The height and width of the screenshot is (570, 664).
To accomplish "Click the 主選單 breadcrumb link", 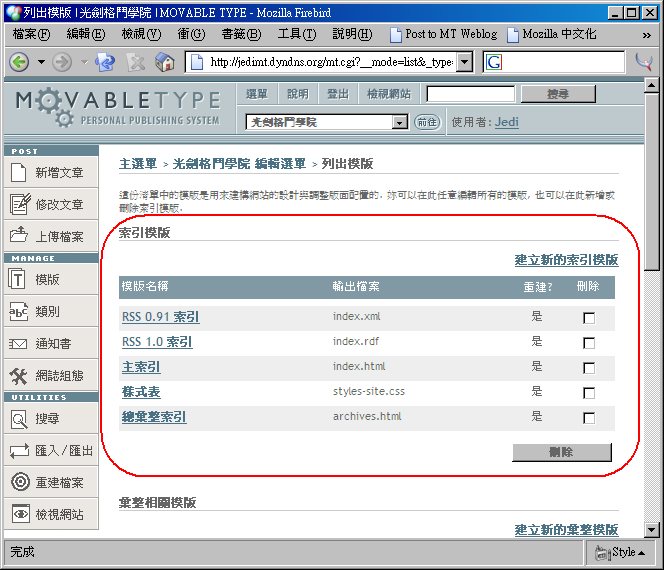I will 138,164.
